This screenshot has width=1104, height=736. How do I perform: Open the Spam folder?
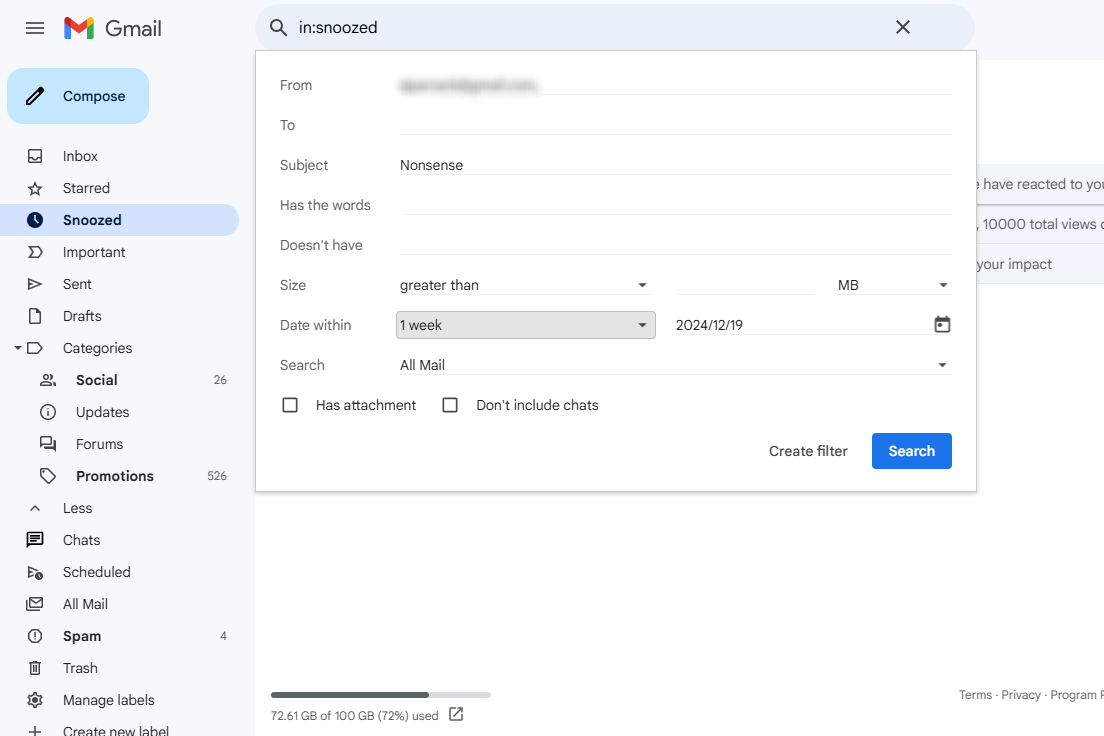(80, 636)
